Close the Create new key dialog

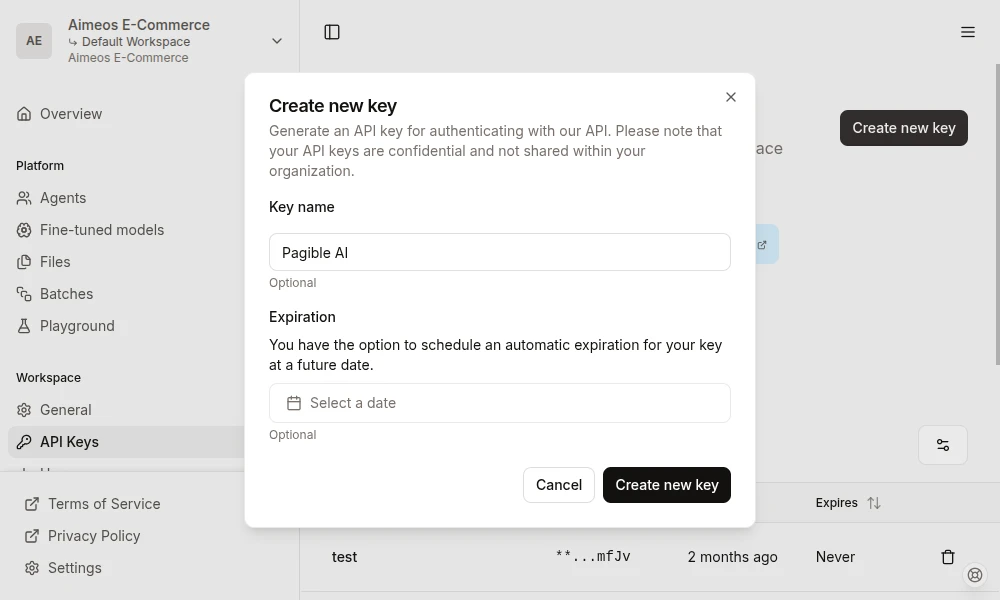(x=731, y=97)
